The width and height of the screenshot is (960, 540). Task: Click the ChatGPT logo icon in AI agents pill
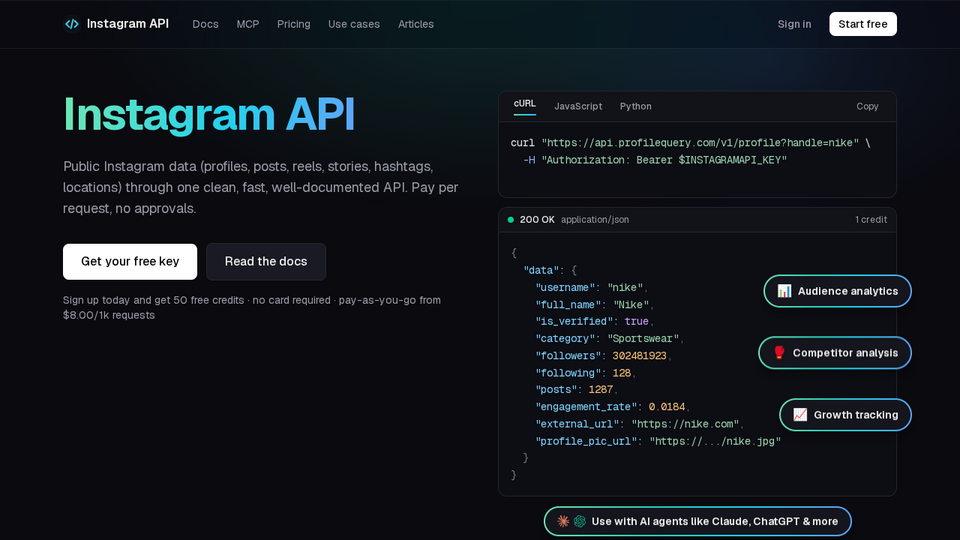pos(579,521)
